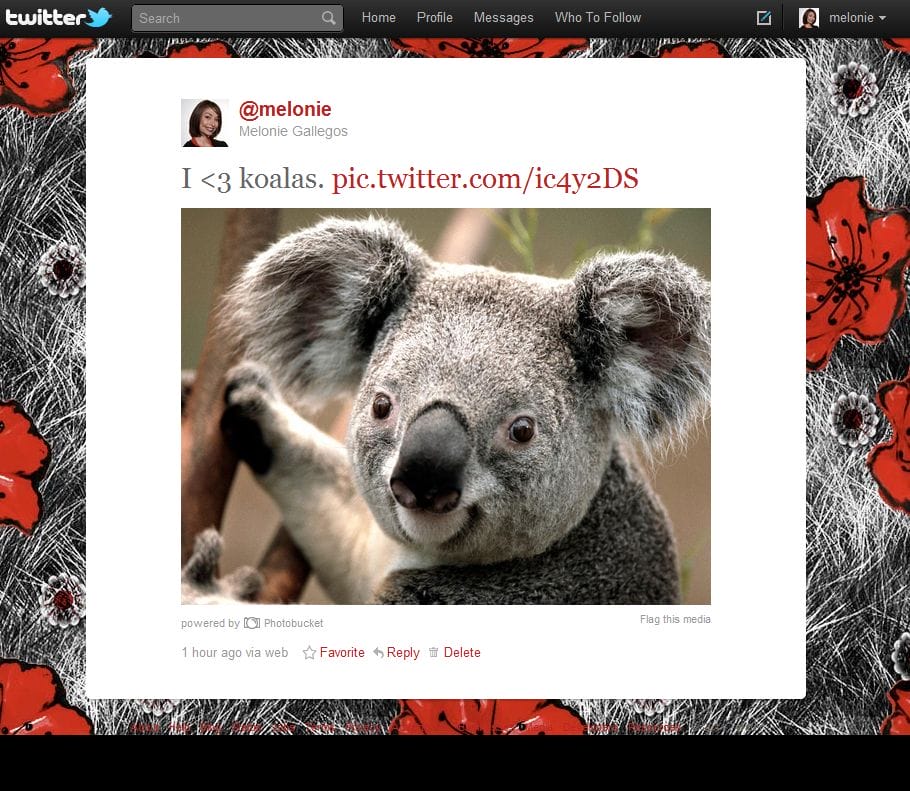Open the @melonie username link
Screen dimensions: 910x791
click(x=285, y=109)
